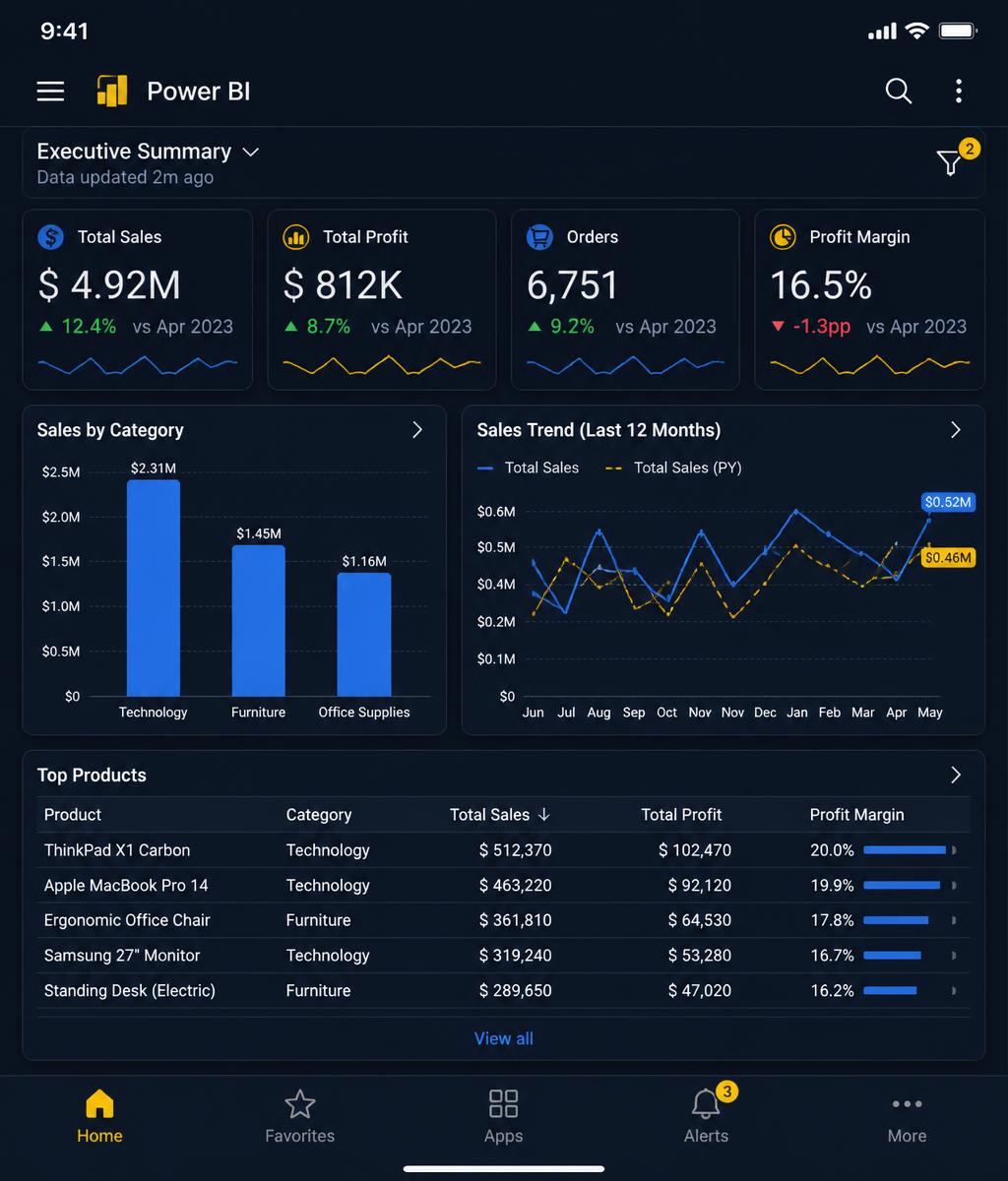Image resolution: width=1008 pixels, height=1181 pixels.
Task: Tap the shopping cart icon on Orders card
Action: pos(539,237)
